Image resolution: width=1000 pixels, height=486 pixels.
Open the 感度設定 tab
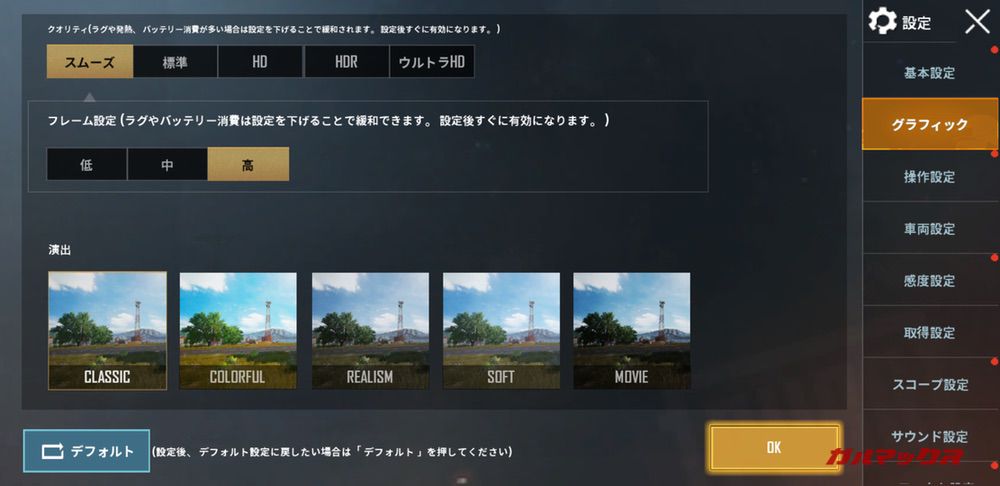929,281
